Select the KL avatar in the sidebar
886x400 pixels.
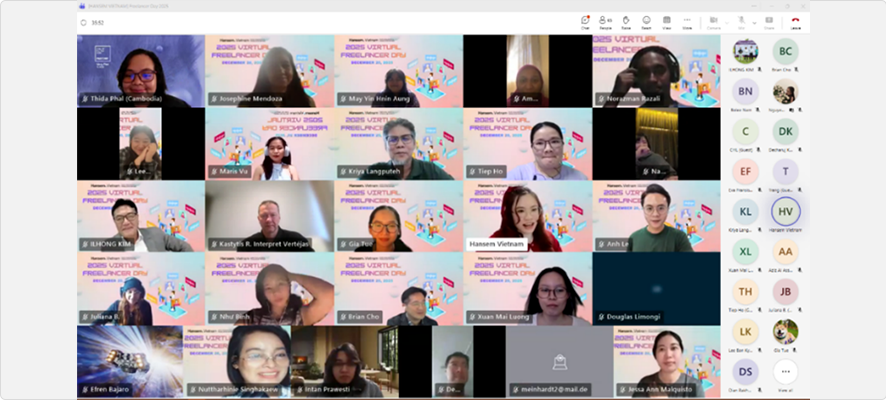(745, 212)
